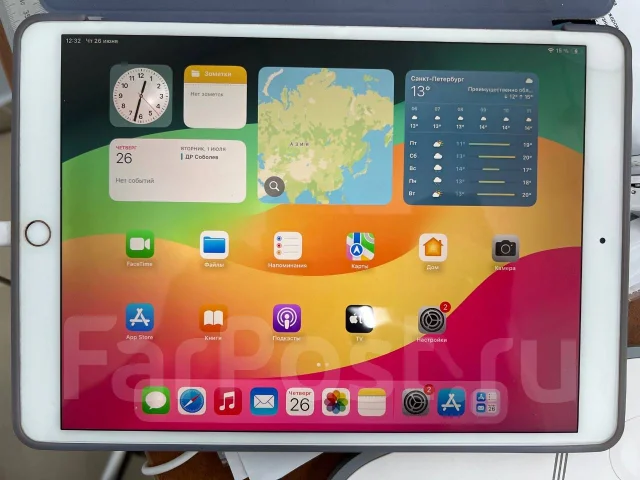Open Messages in the dock
Screen dimensions: 640x480
pyautogui.click(x=156, y=400)
